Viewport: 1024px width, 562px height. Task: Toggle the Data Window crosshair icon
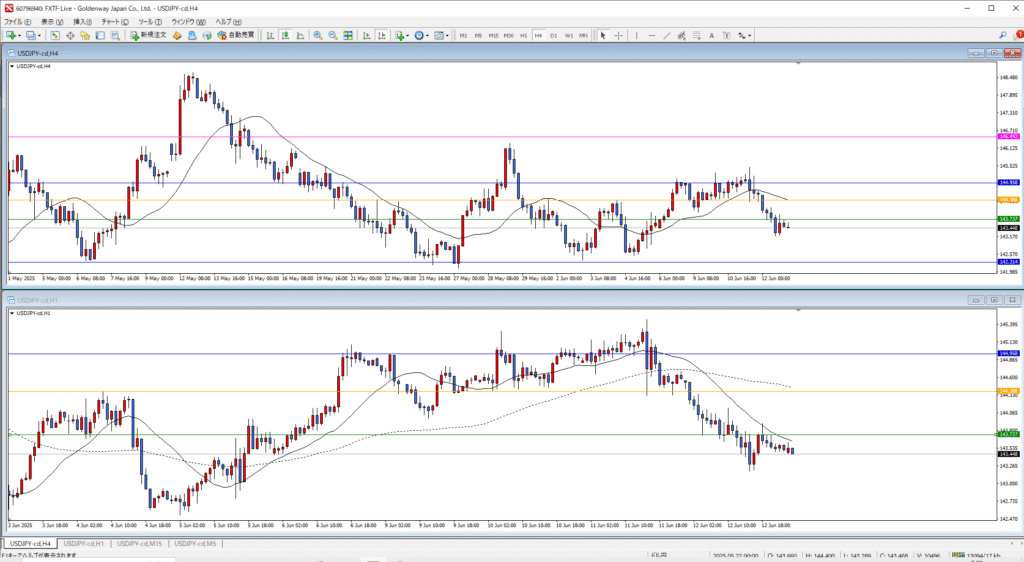tap(71, 35)
